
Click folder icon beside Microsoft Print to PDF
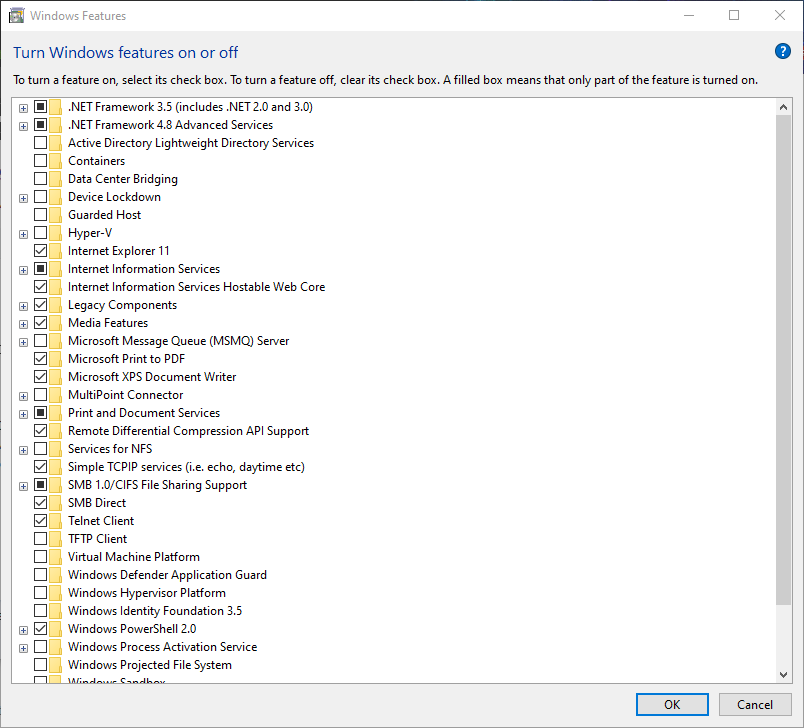pyautogui.click(x=55, y=359)
